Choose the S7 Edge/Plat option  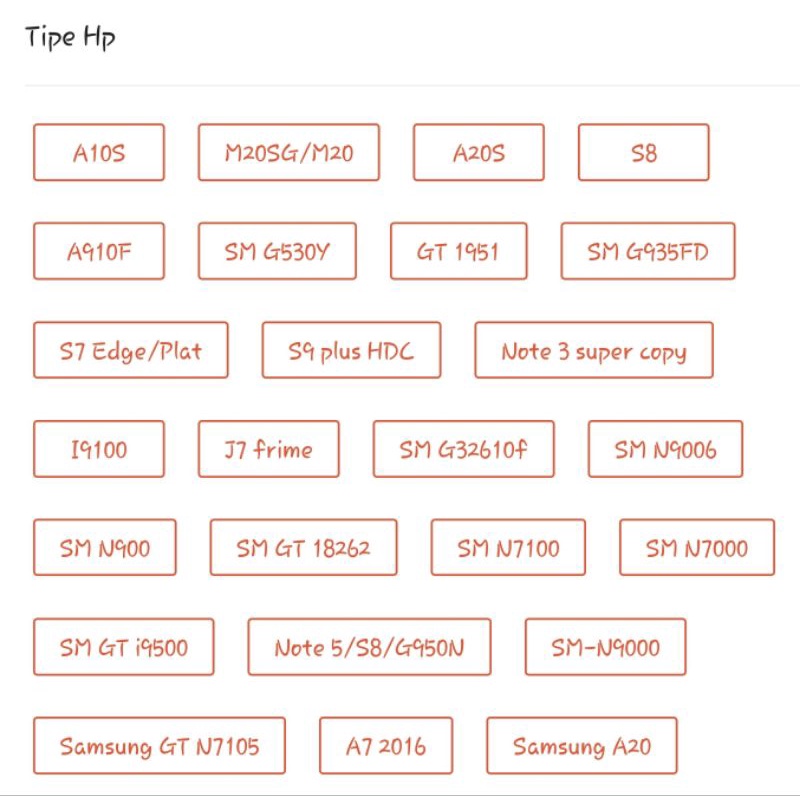click(131, 350)
